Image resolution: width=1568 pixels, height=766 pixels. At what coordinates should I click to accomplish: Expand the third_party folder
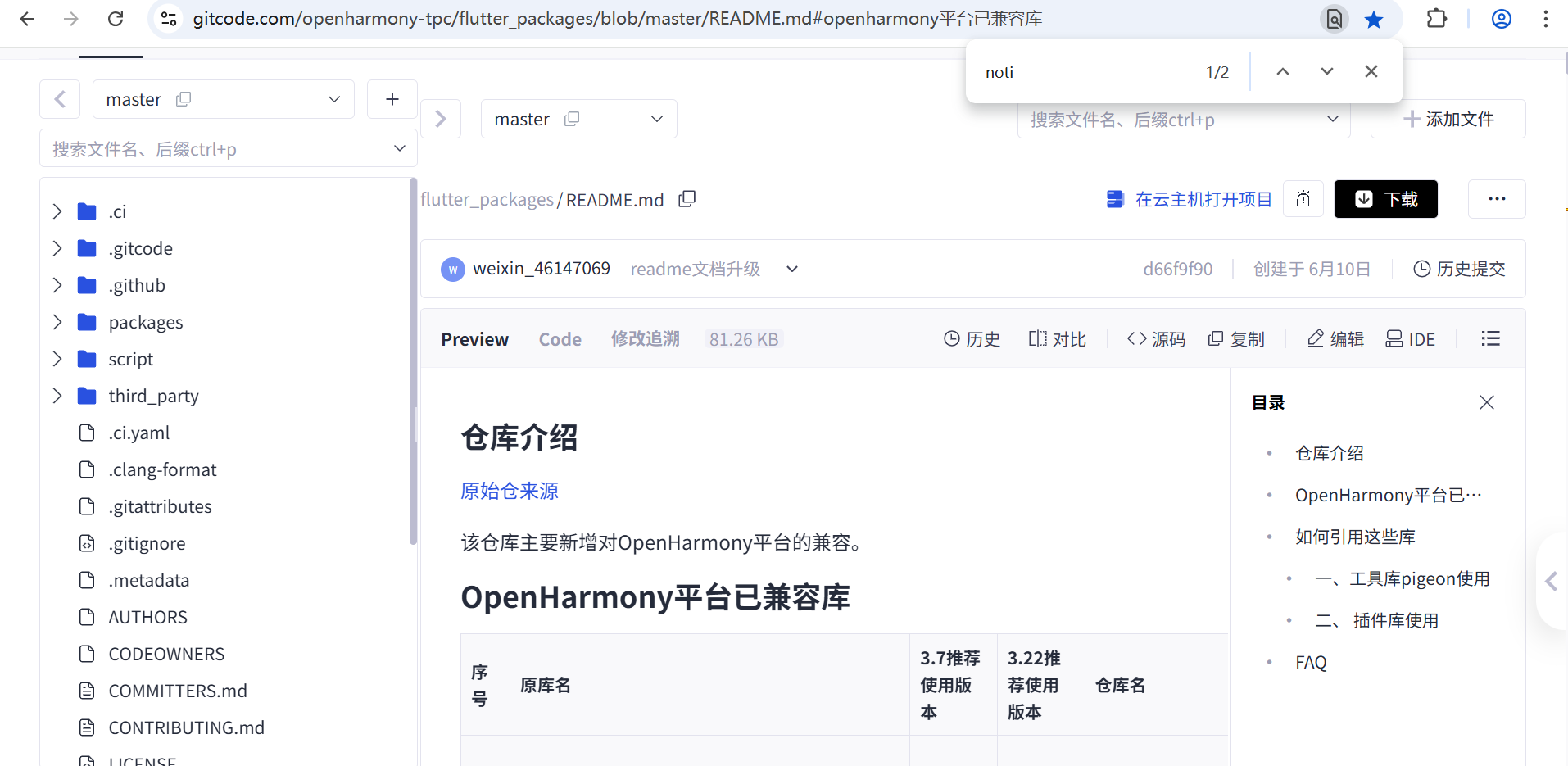57,396
